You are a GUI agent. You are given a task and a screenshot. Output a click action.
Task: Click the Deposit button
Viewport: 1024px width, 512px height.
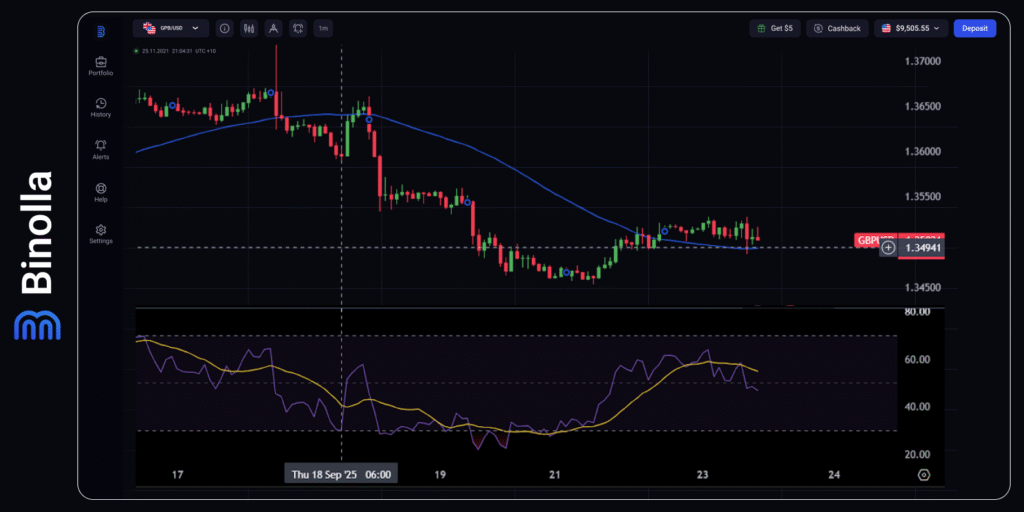tap(974, 29)
